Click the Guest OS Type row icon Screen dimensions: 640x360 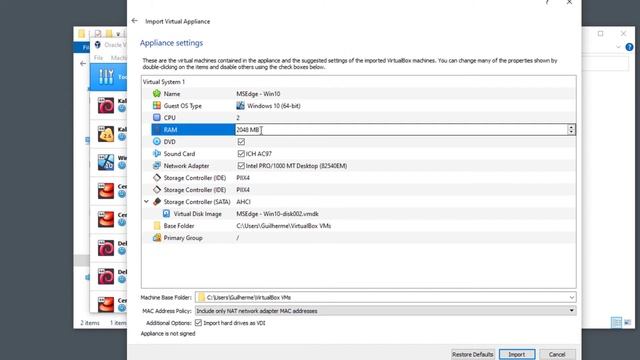[157, 105]
